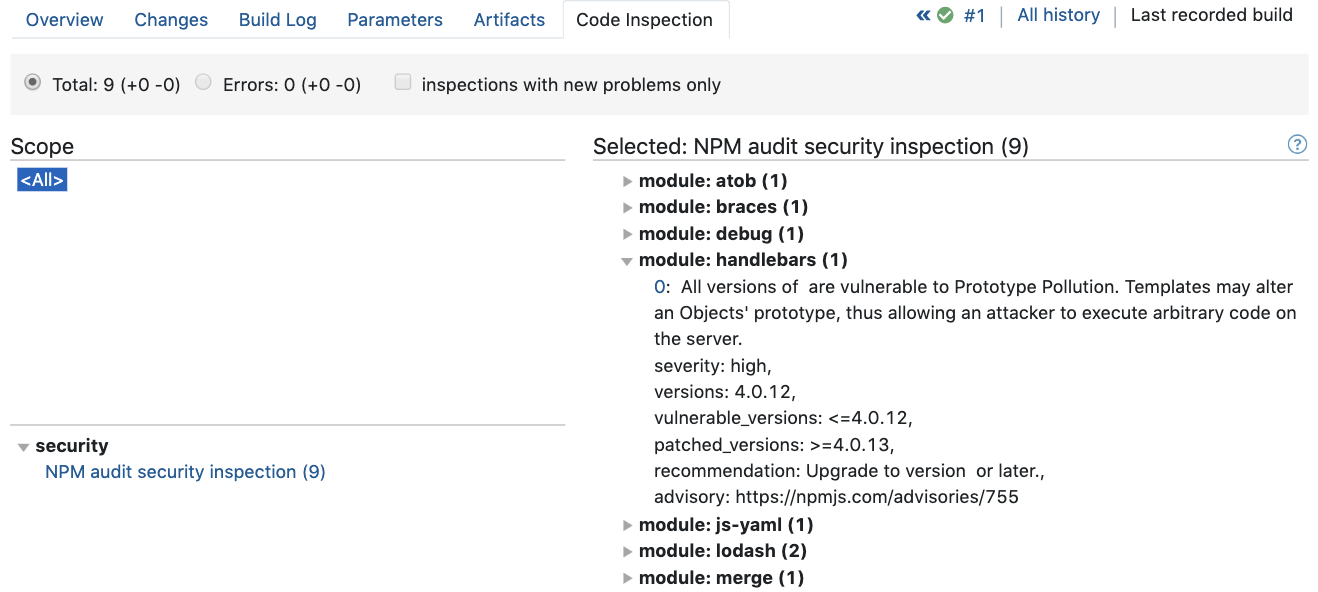Click the green build success status icon
This screenshot has width=1318, height=592.
coord(945,16)
